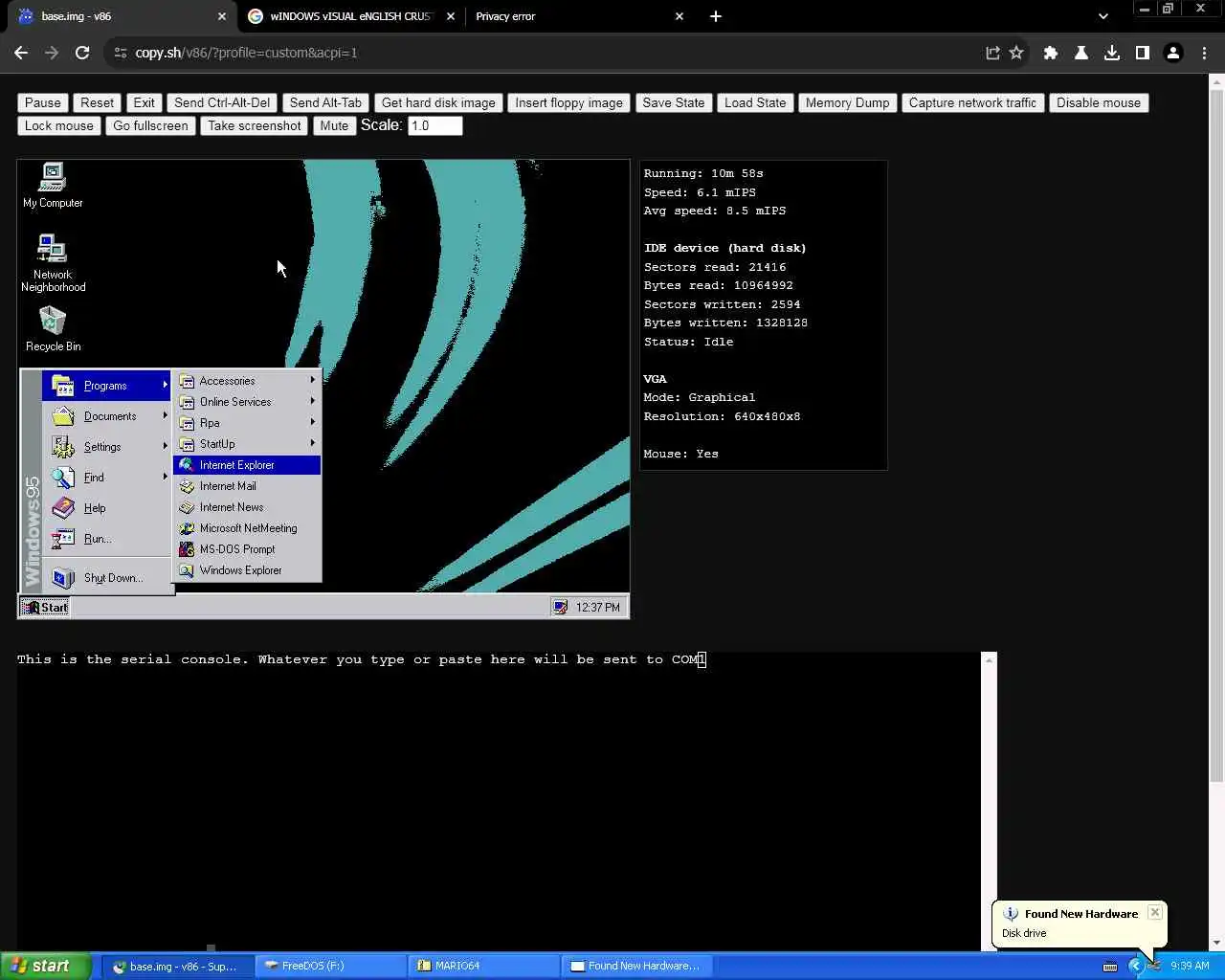This screenshot has height=980, width=1225.
Task: Toggle the Mute button
Action: (x=334, y=125)
